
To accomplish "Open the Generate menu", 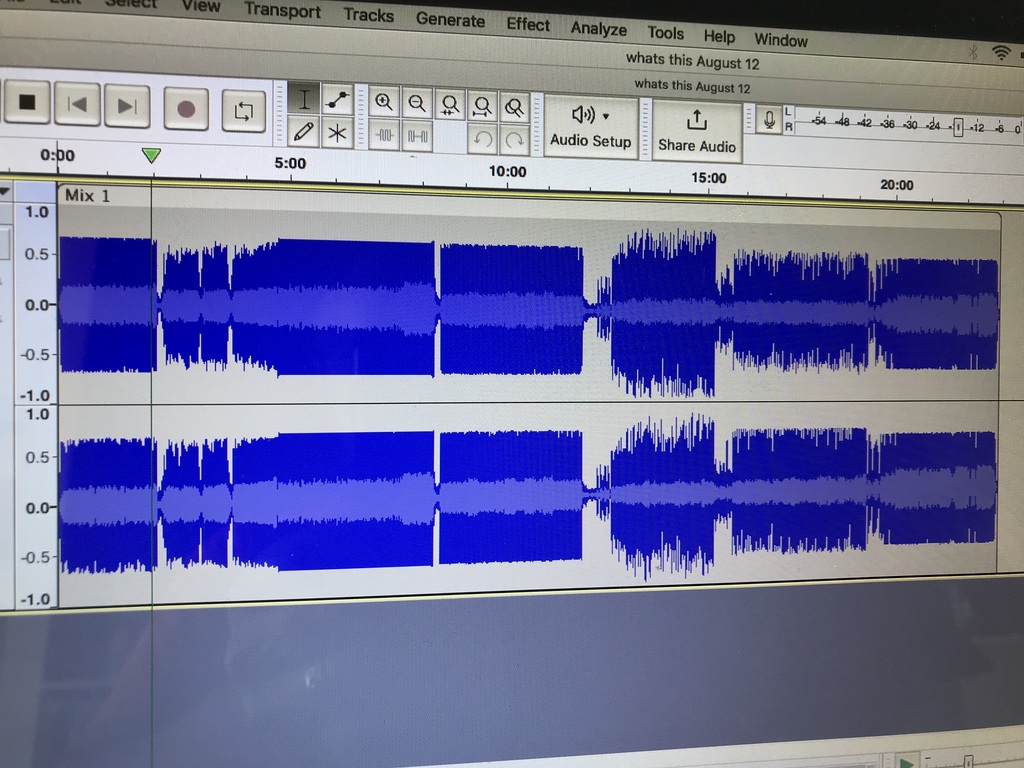I will pos(450,20).
